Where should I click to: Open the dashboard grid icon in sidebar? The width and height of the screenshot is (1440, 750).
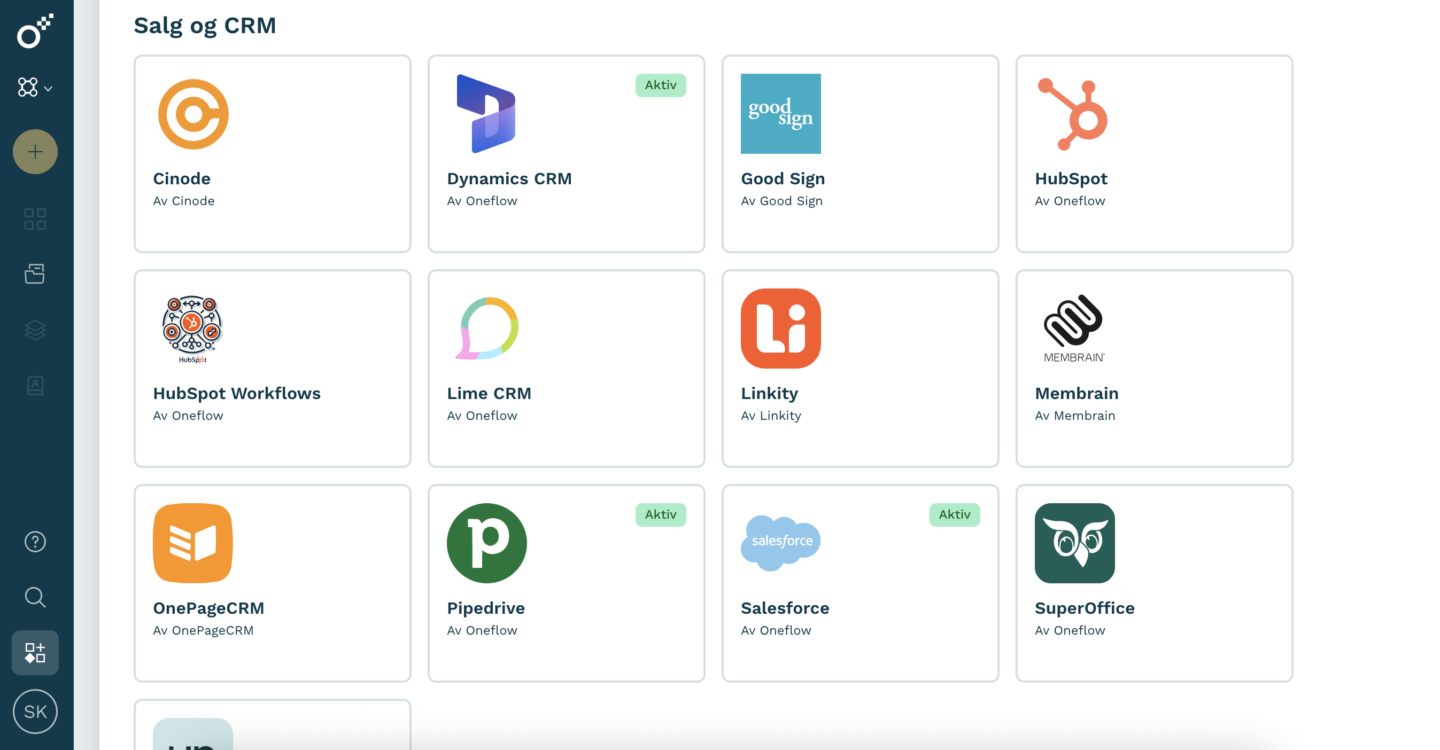coord(35,218)
